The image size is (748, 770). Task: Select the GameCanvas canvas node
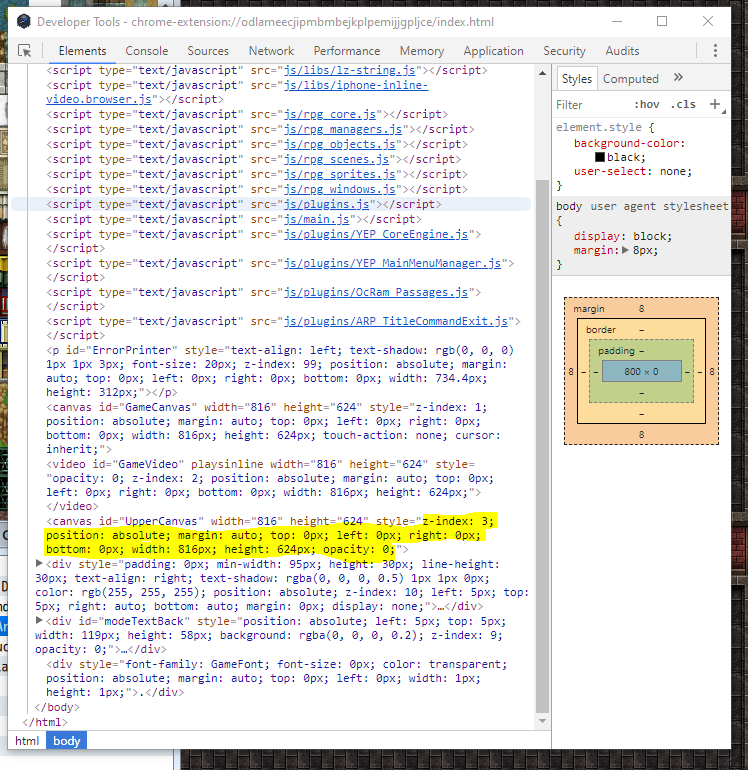[x=273, y=428]
